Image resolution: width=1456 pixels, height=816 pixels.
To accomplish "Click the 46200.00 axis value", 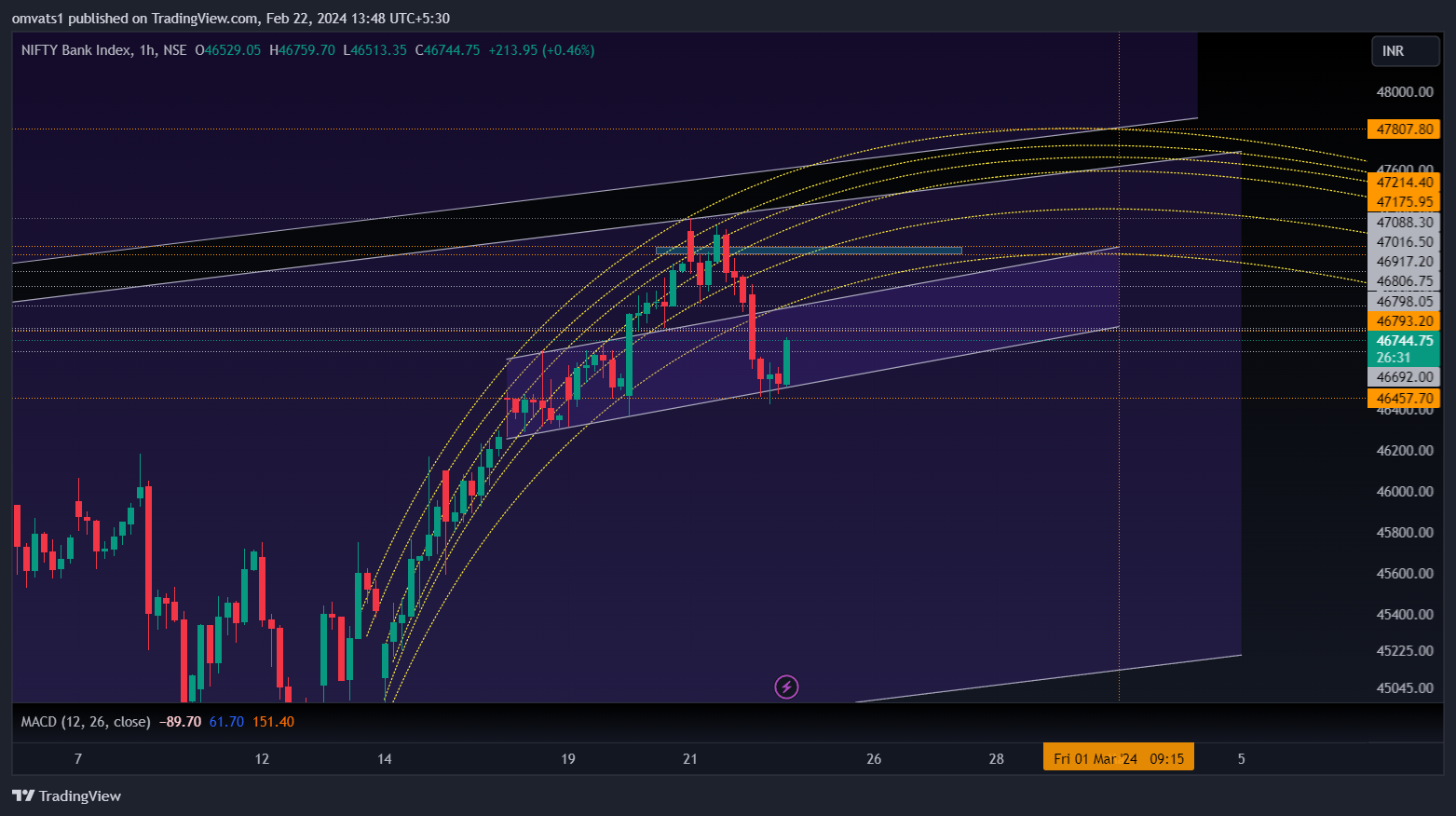I will (1404, 451).
